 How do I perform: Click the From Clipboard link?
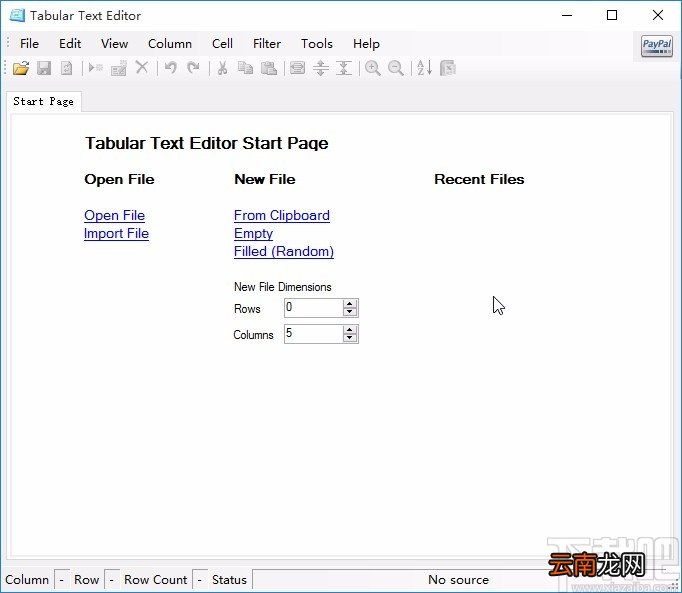(281, 215)
